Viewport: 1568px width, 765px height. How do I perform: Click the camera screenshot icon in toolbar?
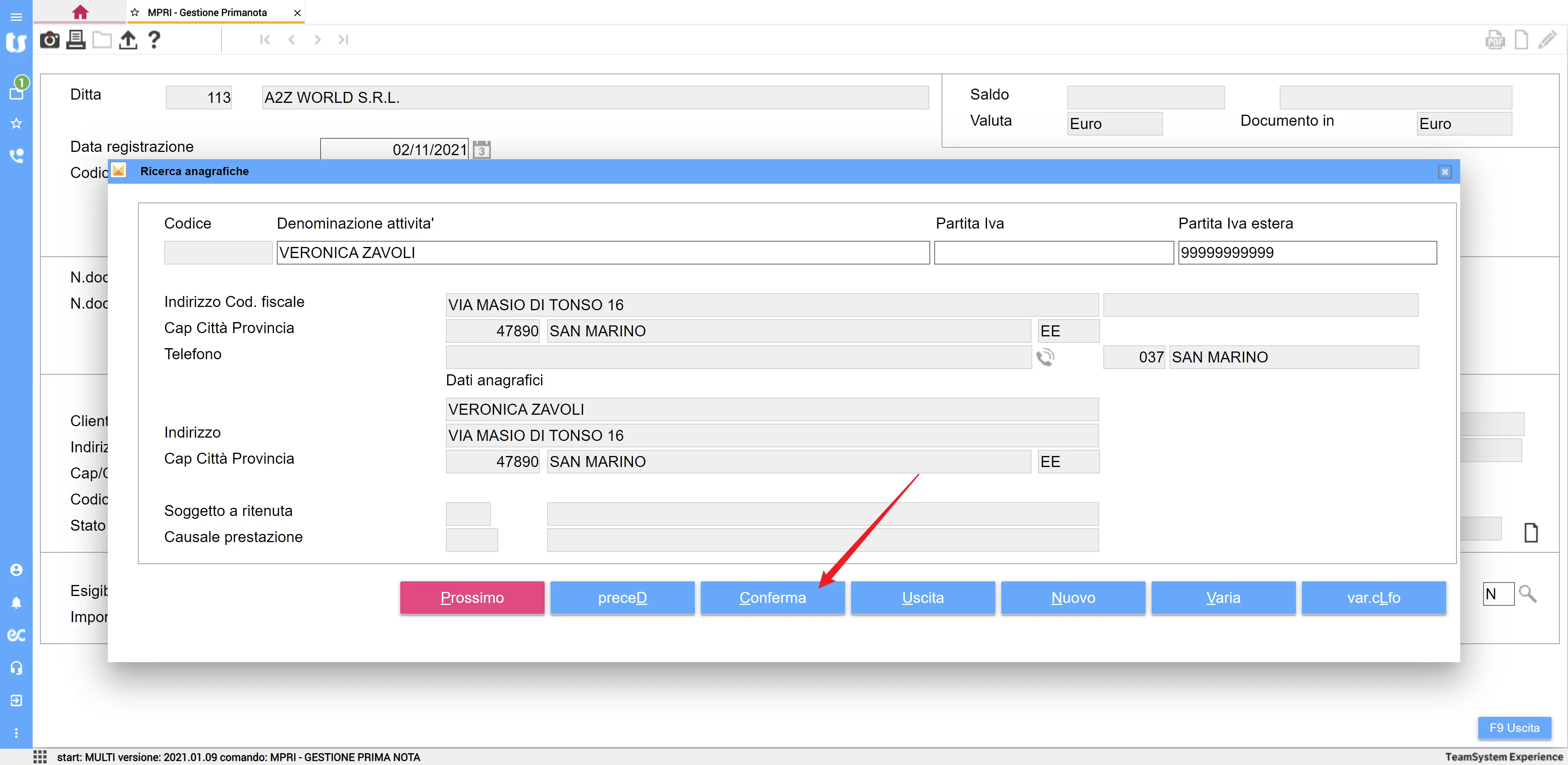(x=49, y=40)
